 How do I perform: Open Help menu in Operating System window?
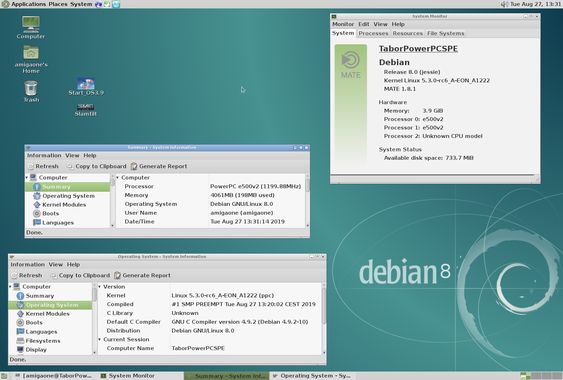[73, 264]
